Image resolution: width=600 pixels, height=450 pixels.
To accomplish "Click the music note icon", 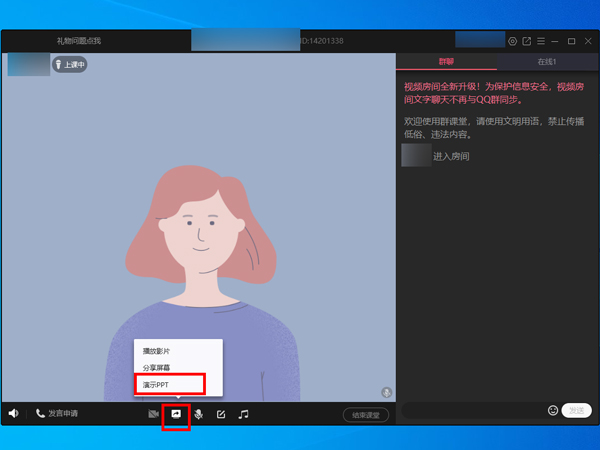I will 243,414.
